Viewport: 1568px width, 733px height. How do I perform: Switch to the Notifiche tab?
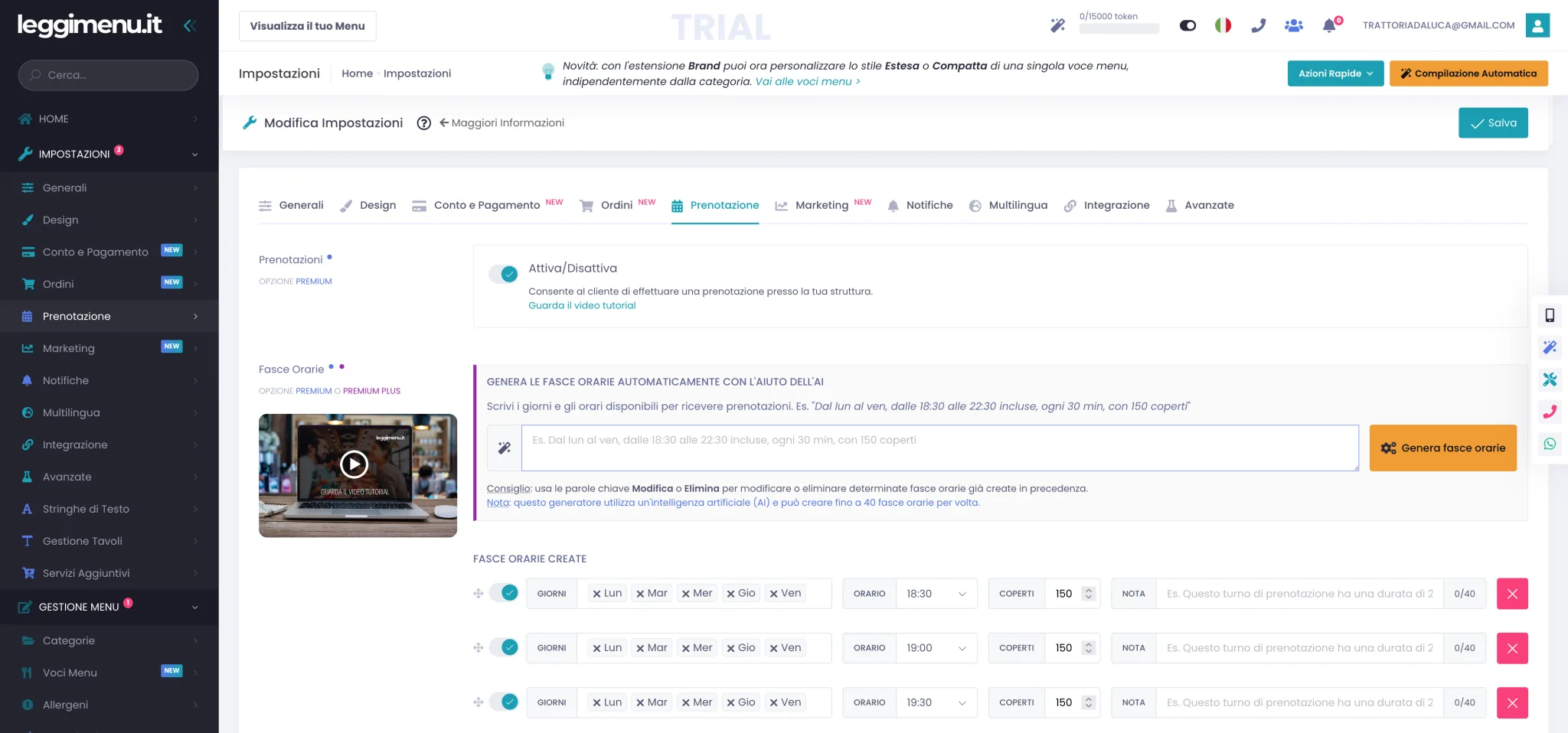pyautogui.click(x=920, y=205)
